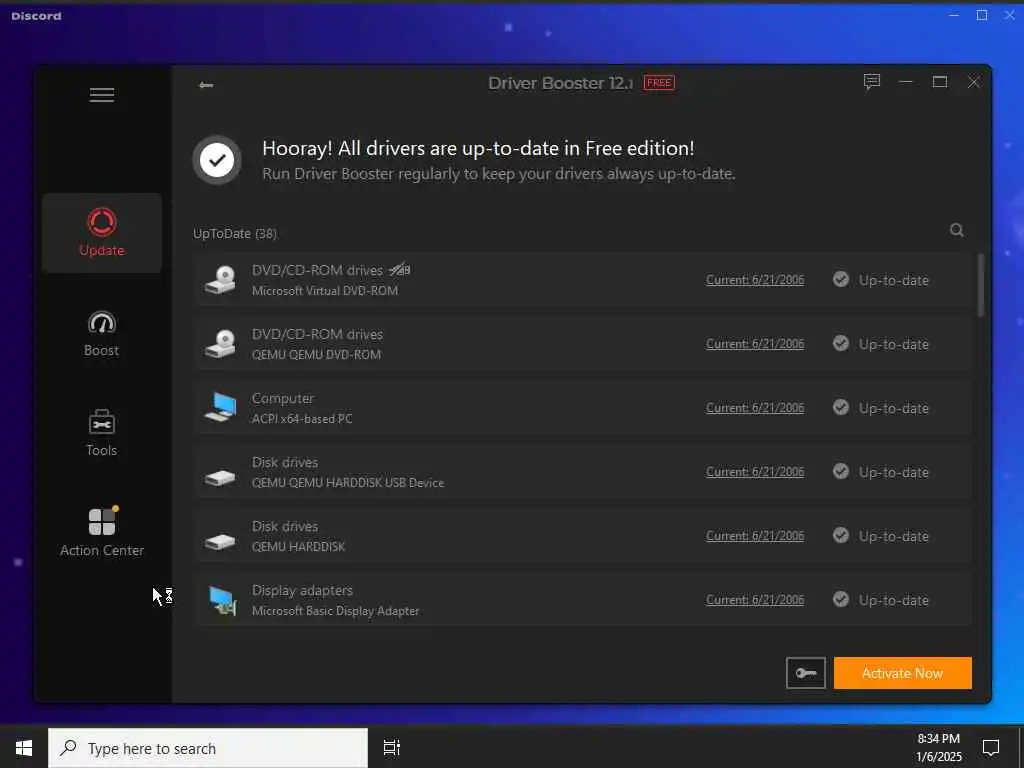The width and height of the screenshot is (1024, 768).
Task: Open the hamburger menu in Driver Booster
Action: [x=102, y=95]
